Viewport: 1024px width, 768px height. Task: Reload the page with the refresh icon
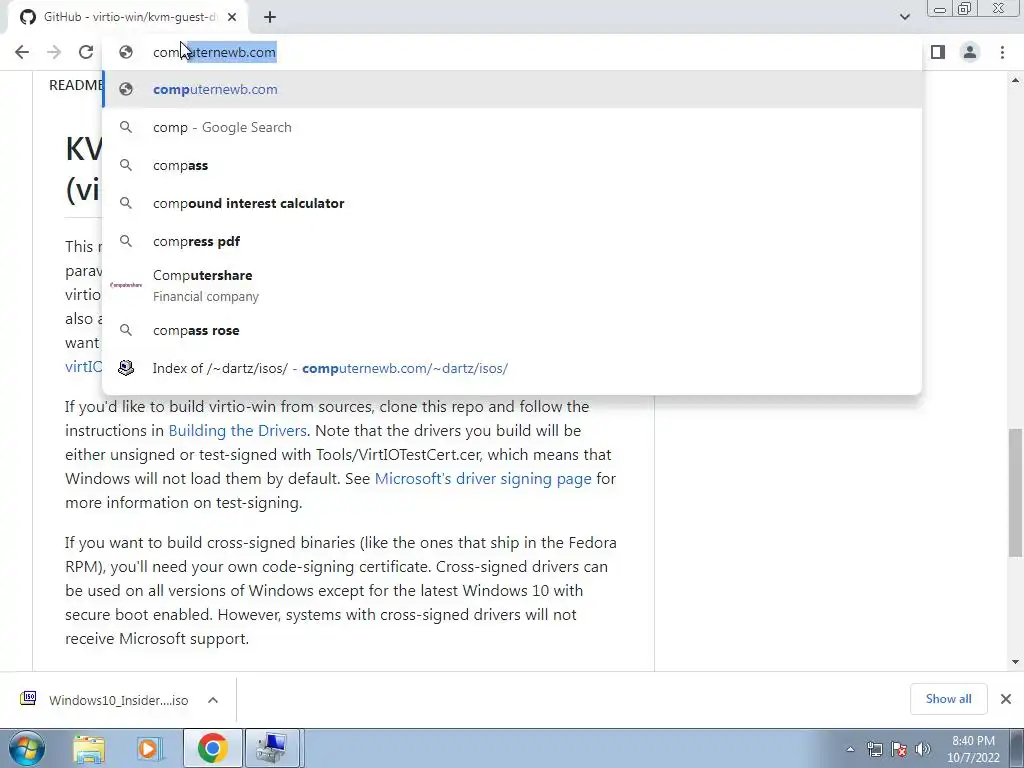(86, 52)
